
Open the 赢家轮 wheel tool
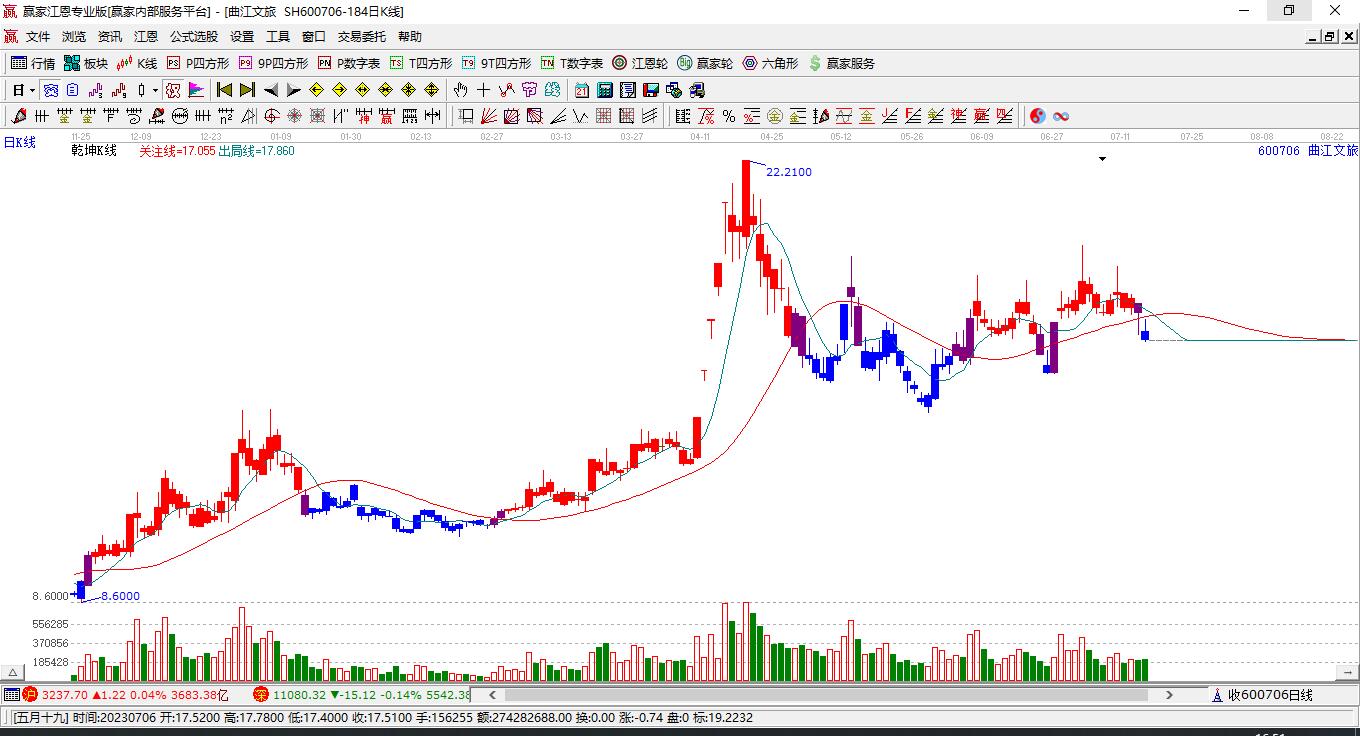pos(705,63)
